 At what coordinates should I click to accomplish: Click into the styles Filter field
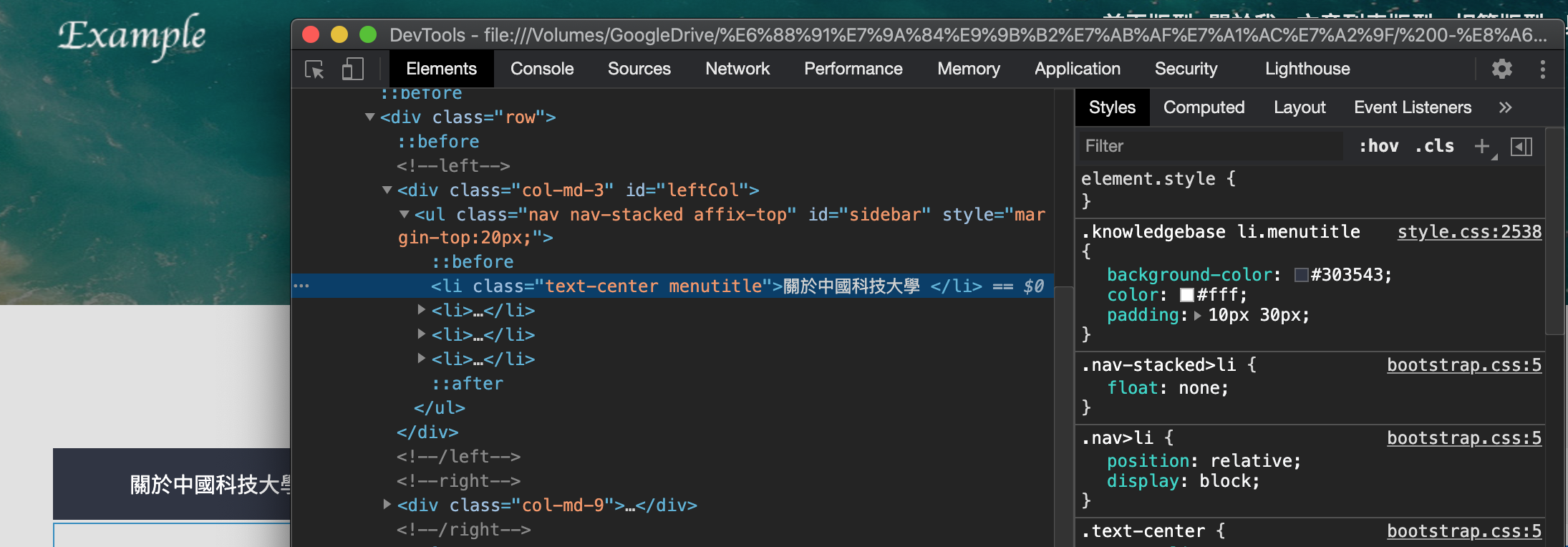1210,146
